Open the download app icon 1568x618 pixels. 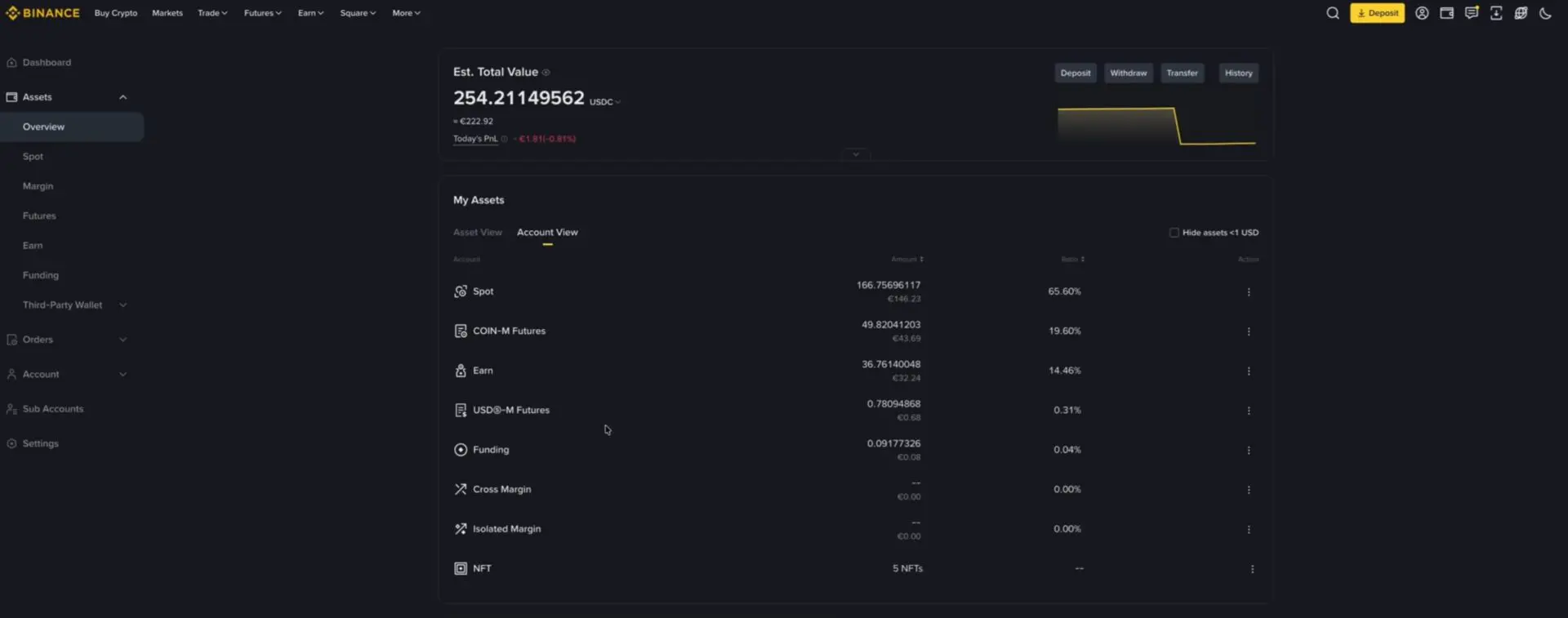[1496, 13]
